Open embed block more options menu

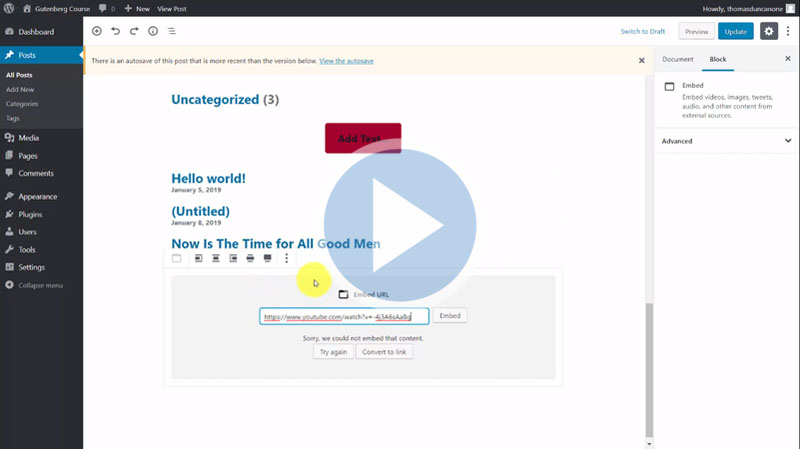(x=287, y=258)
